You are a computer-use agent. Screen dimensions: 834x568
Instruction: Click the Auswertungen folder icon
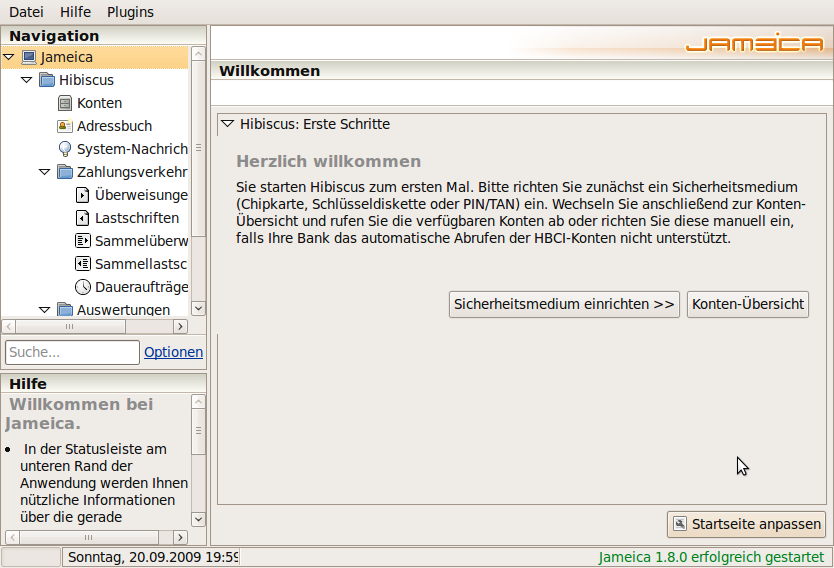[65, 310]
